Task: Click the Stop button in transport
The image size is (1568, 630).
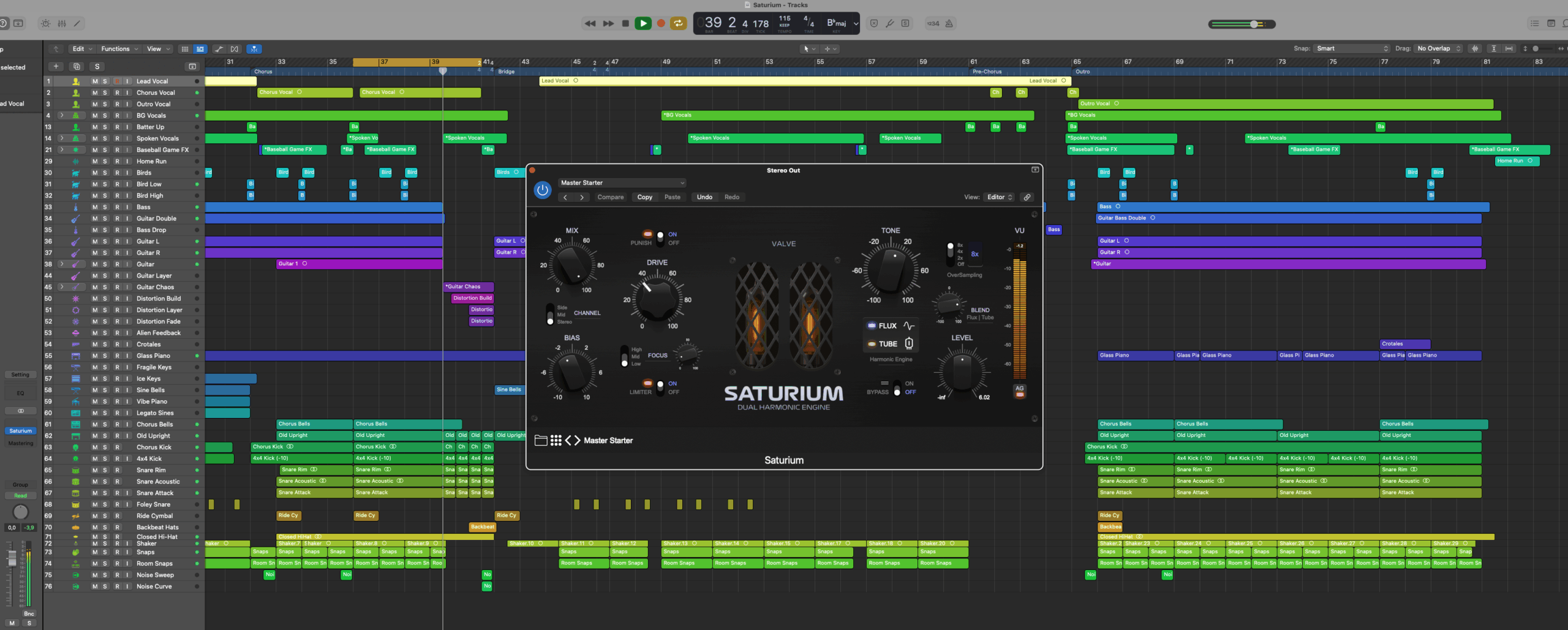Action: coord(625,23)
